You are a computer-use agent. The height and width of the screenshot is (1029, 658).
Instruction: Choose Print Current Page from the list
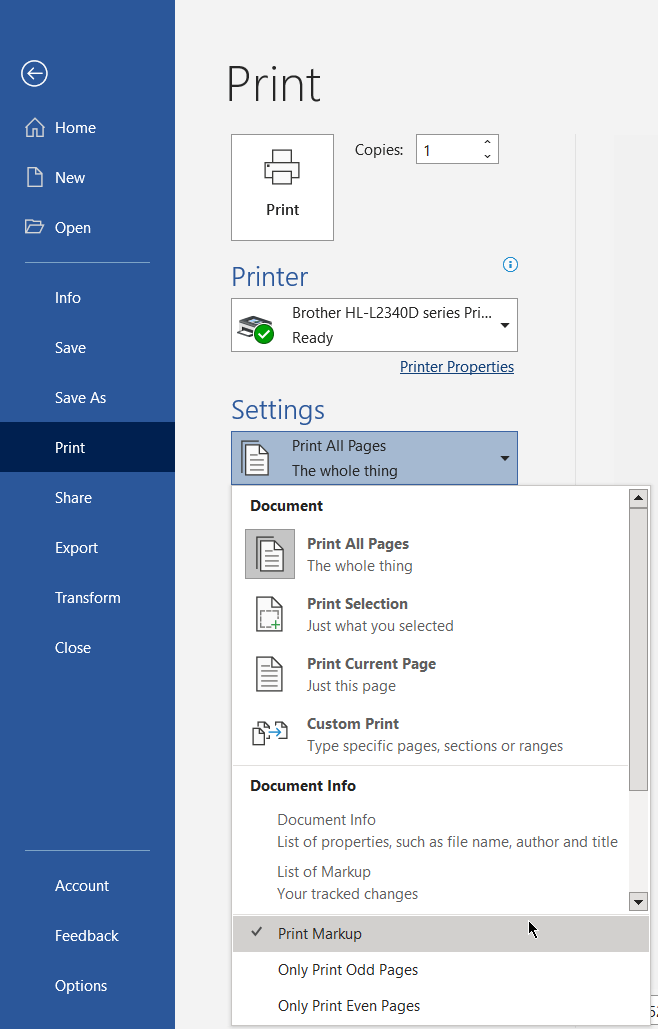[x=430, y=674]
